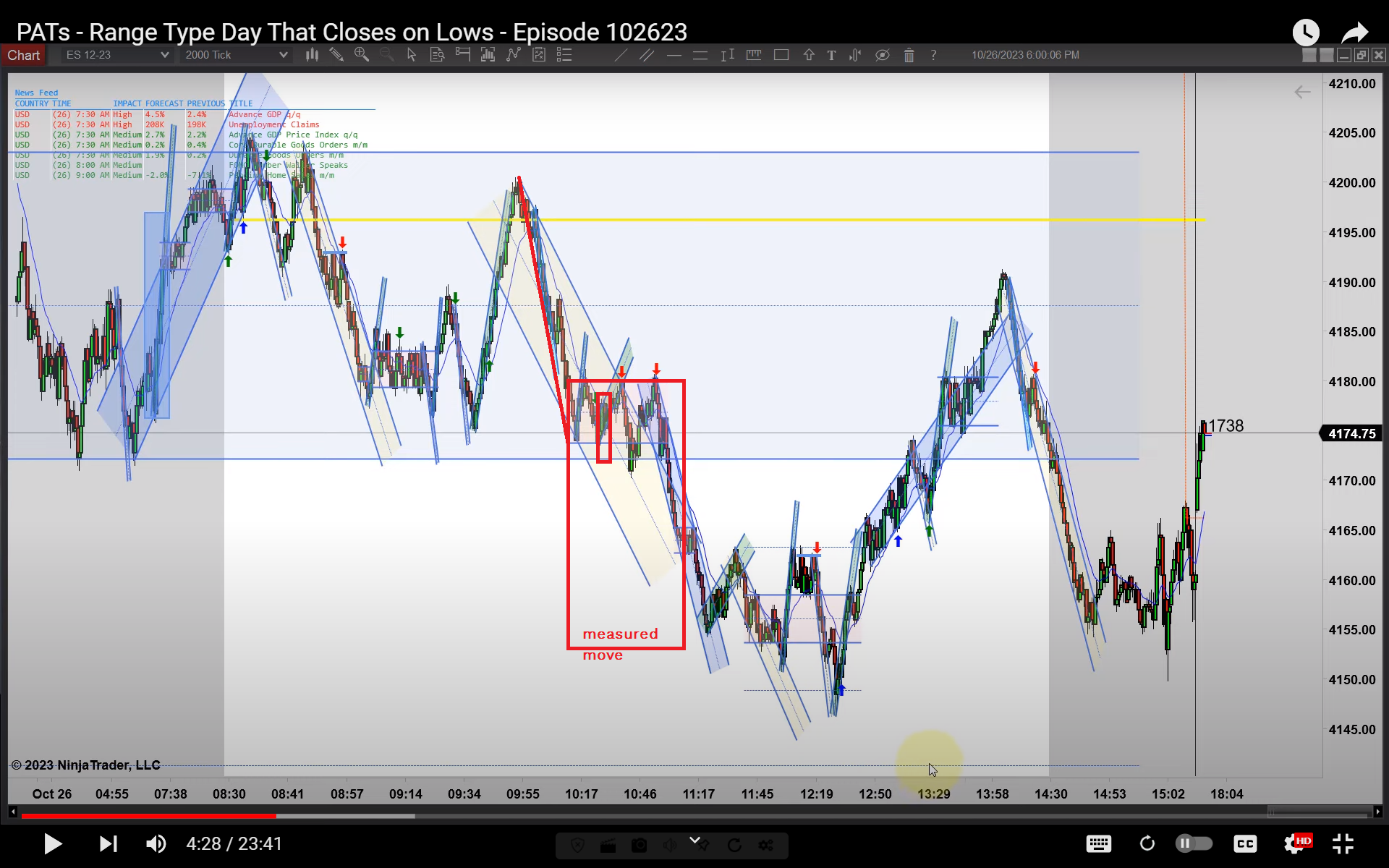Toggle drawing objects visibility eye icon
This screenshot has width=1389, height=868.
[882, 55]
